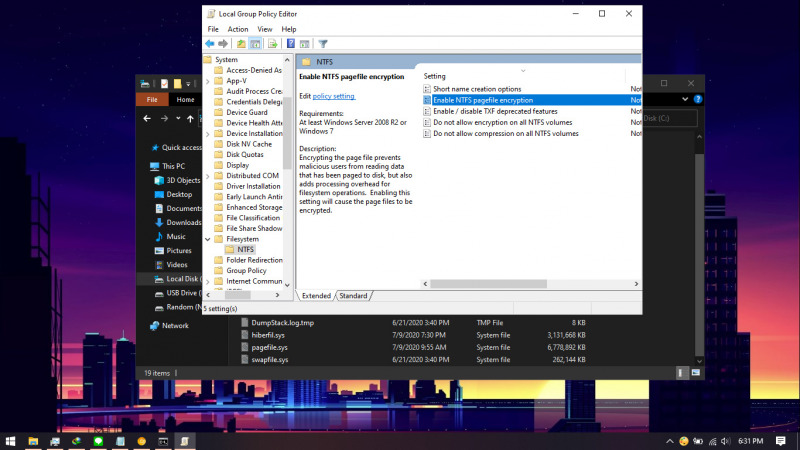Toggle the Show/Hide Action Pane toolbar icon
The width and height of the screenshot is (800, 450).
(x=305, y=44)
